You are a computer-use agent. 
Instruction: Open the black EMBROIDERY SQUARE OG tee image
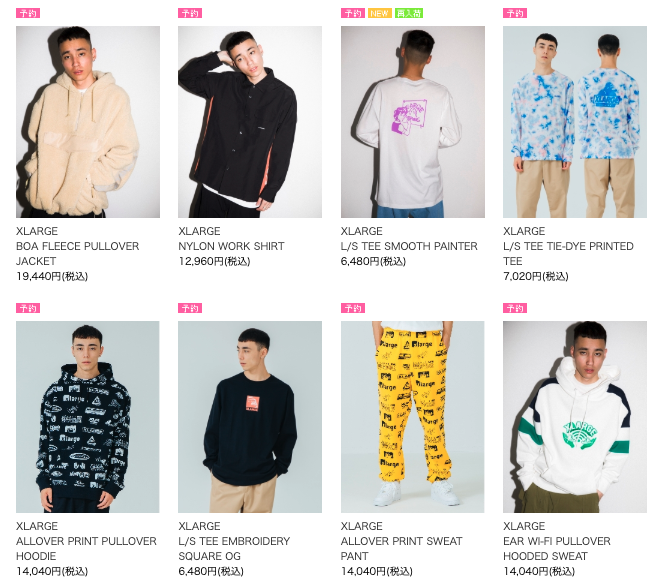[x=250, y=417]
